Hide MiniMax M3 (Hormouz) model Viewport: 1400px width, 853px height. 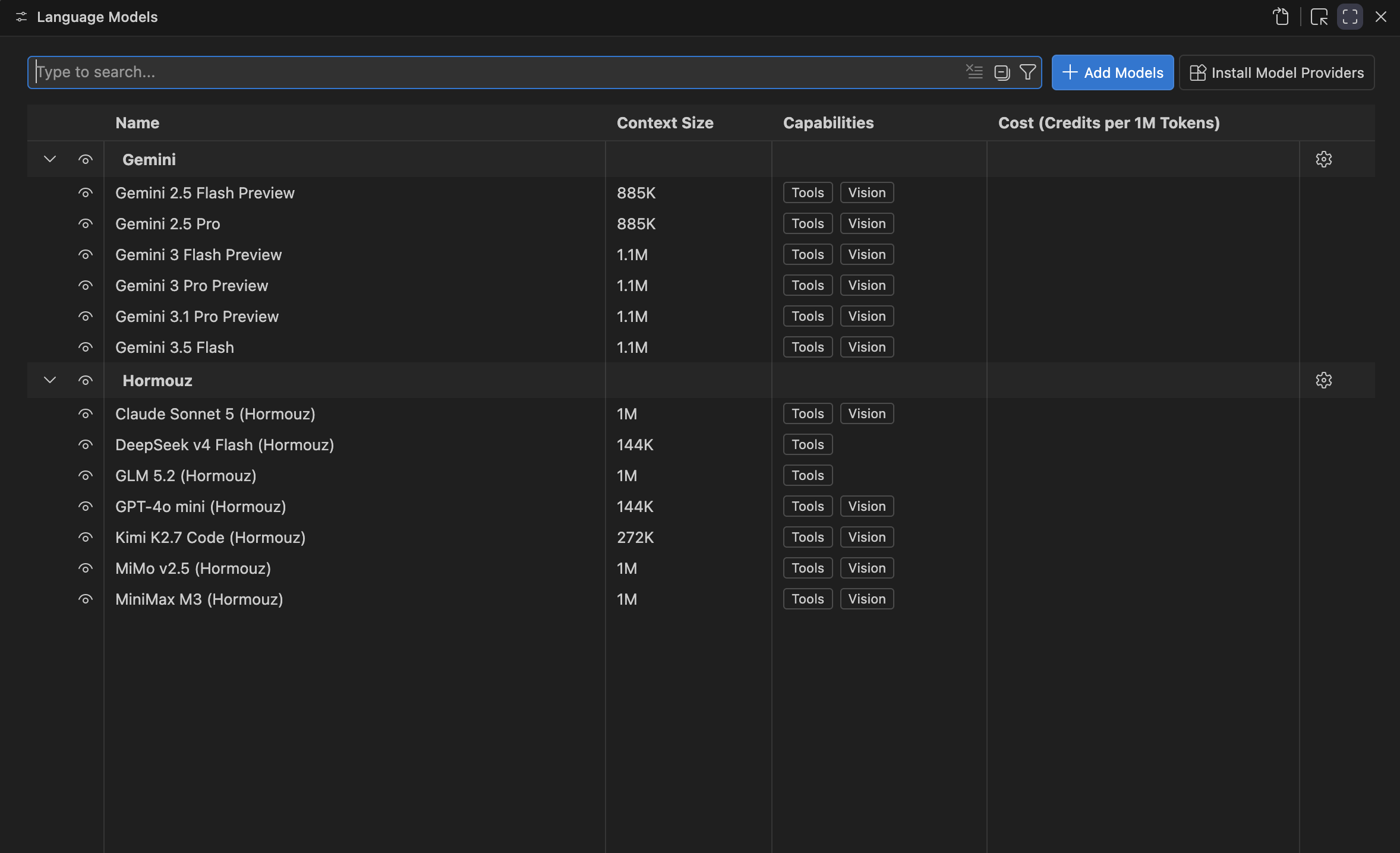86,599
